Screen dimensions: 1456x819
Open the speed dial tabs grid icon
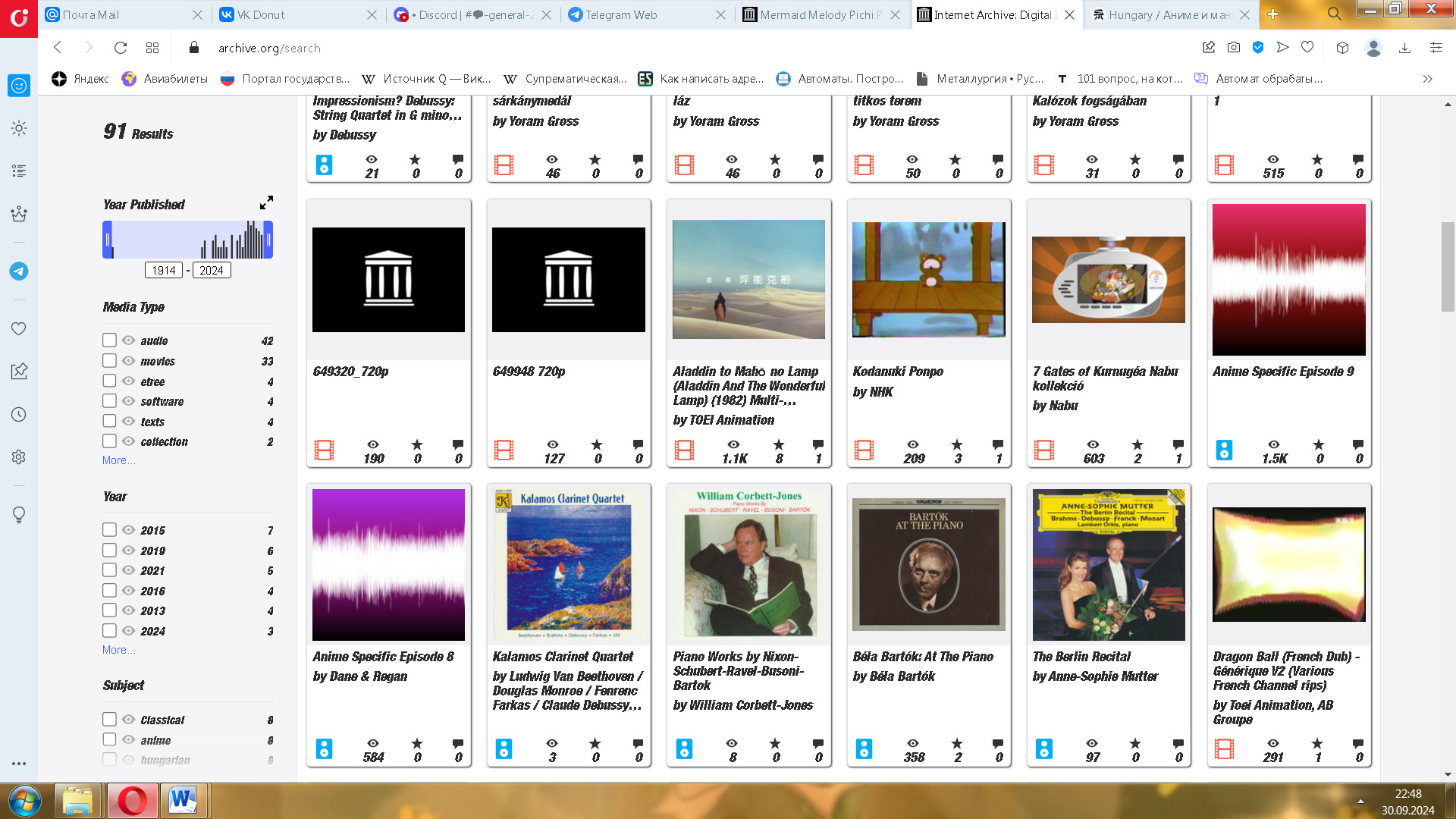152,48
